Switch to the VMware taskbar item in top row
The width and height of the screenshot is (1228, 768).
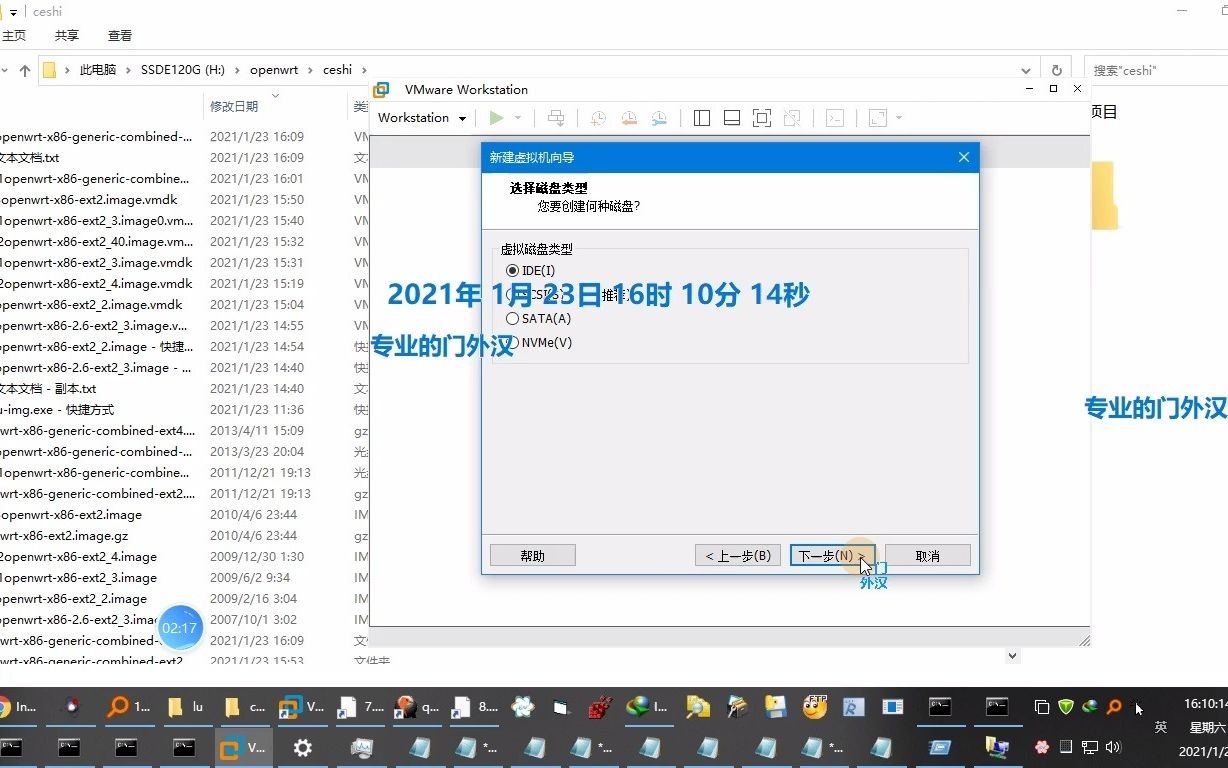coord(301,707)
